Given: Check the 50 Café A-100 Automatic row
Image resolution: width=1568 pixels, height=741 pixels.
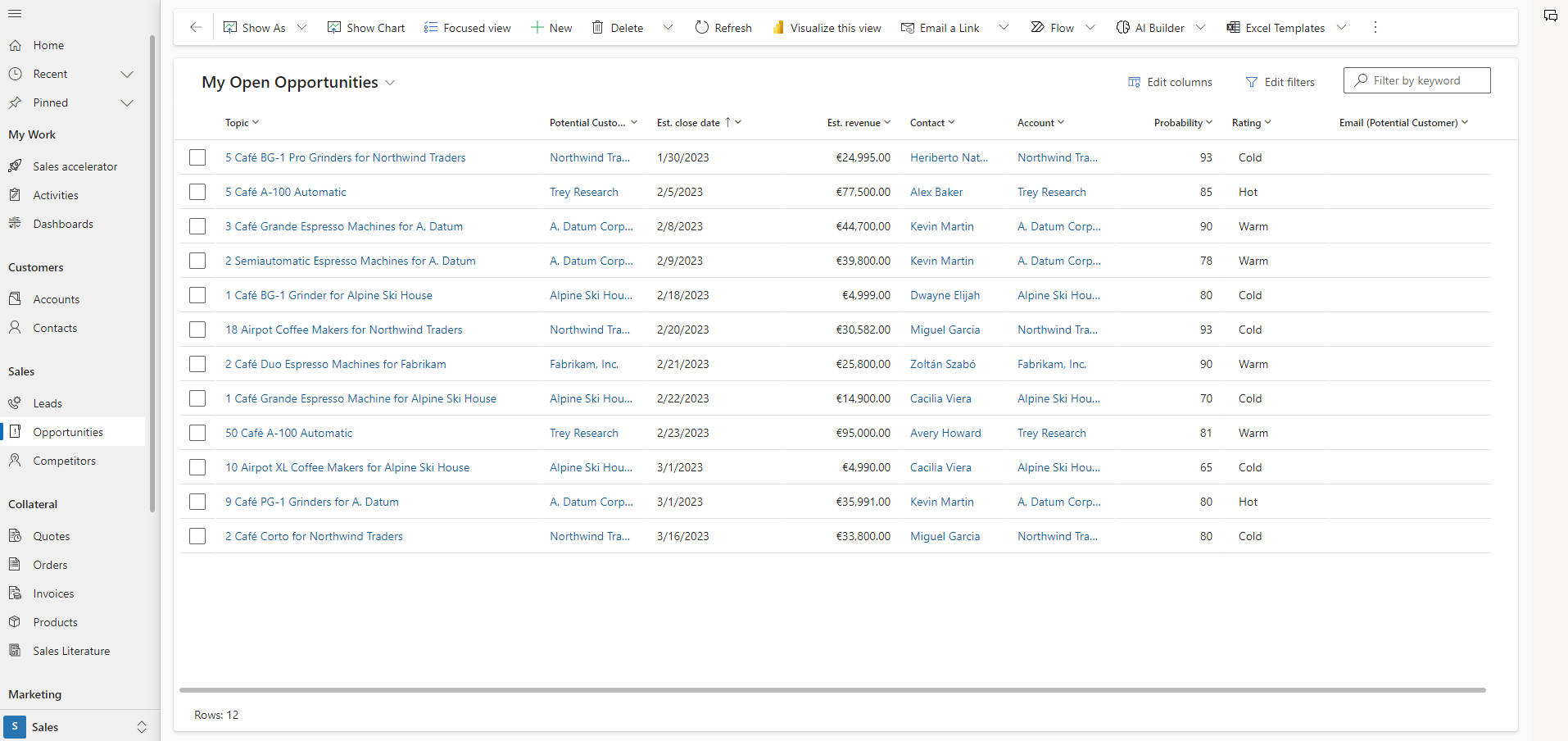Looking at the screenshot, I should click(197, 433).
